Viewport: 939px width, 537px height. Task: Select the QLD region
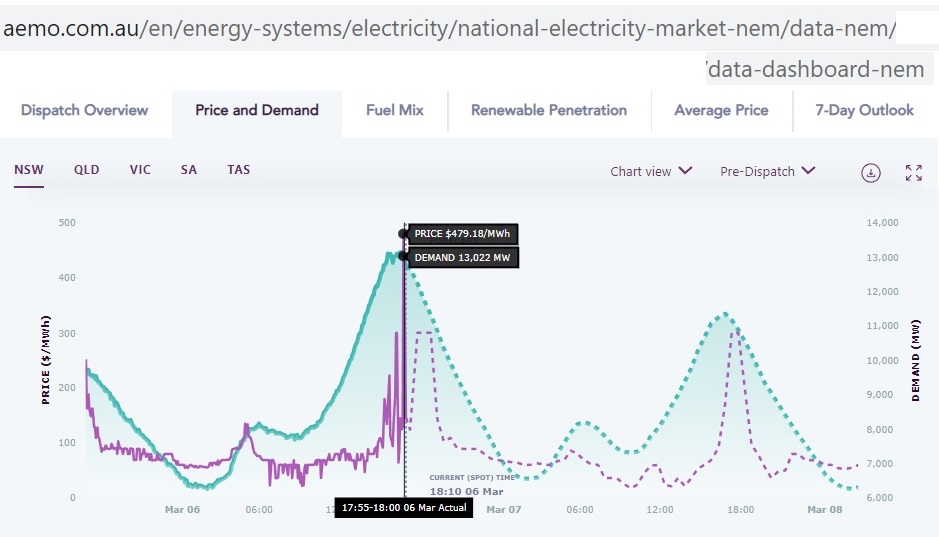87,170
